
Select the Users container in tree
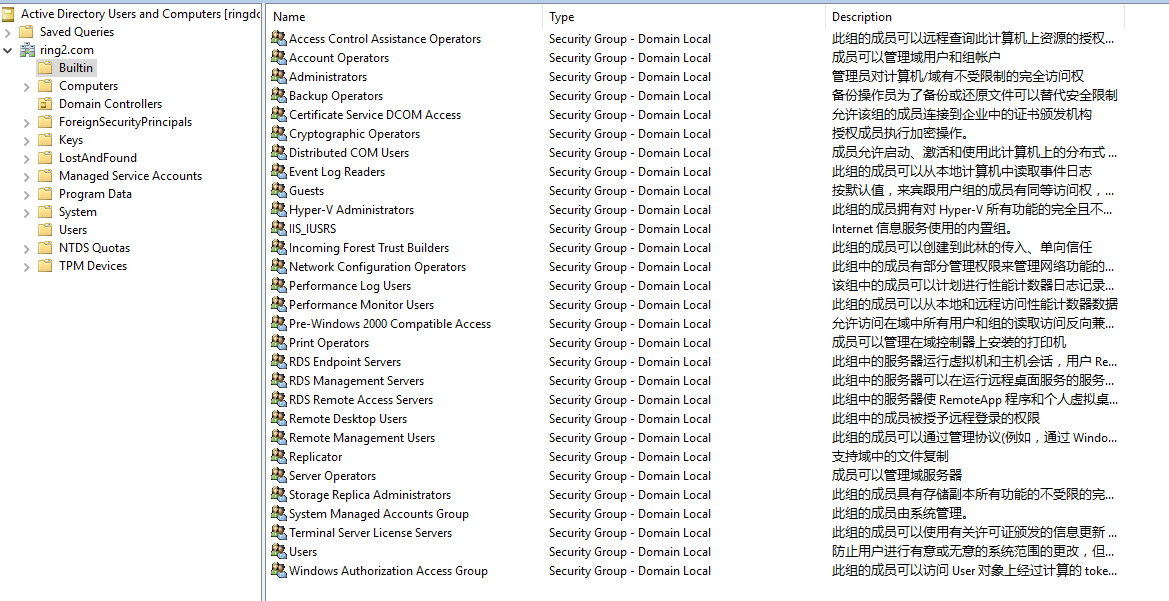tap(72, 230)
